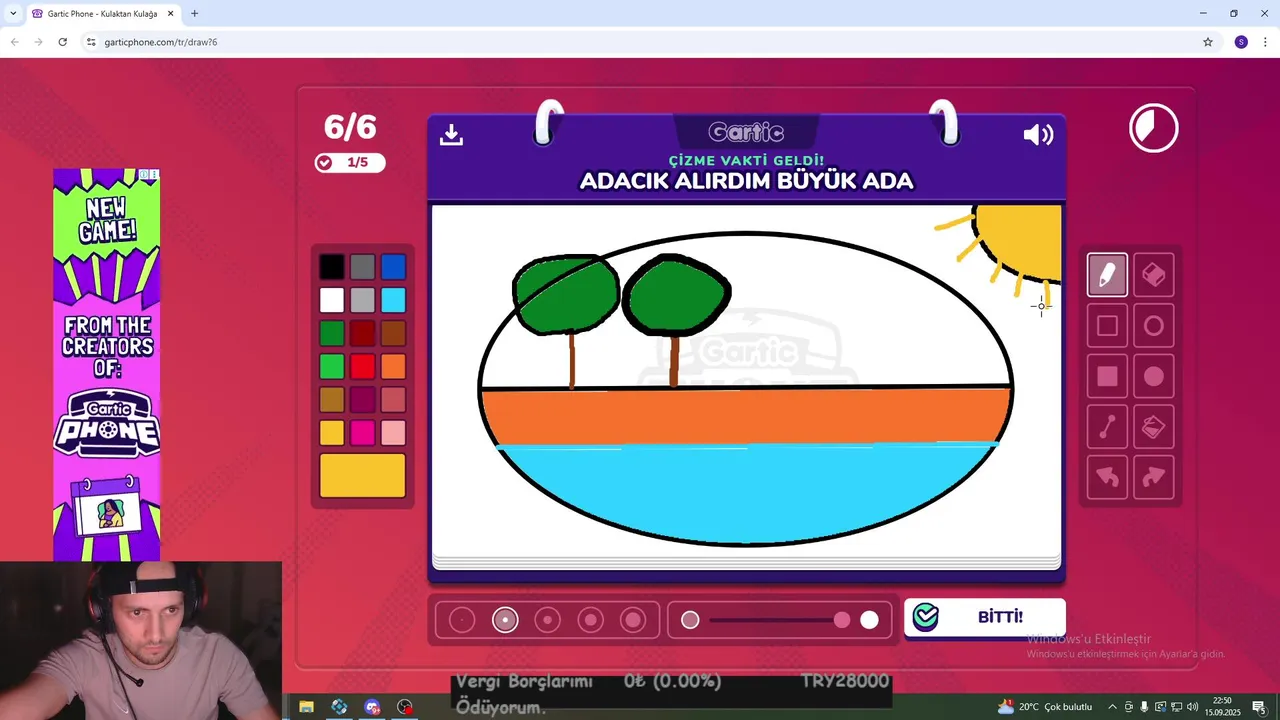
Task: Select the fourth brush size
Action: (590, 620)
